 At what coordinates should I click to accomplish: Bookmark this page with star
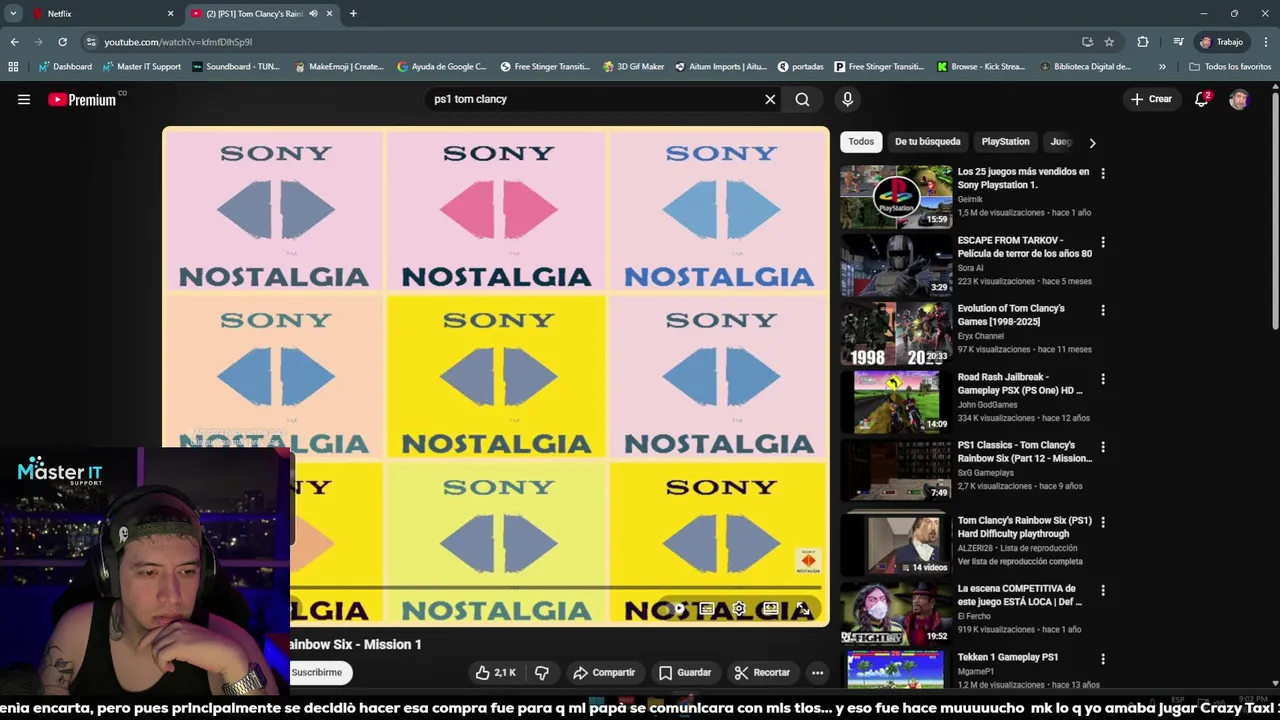tap(1109, 42)
